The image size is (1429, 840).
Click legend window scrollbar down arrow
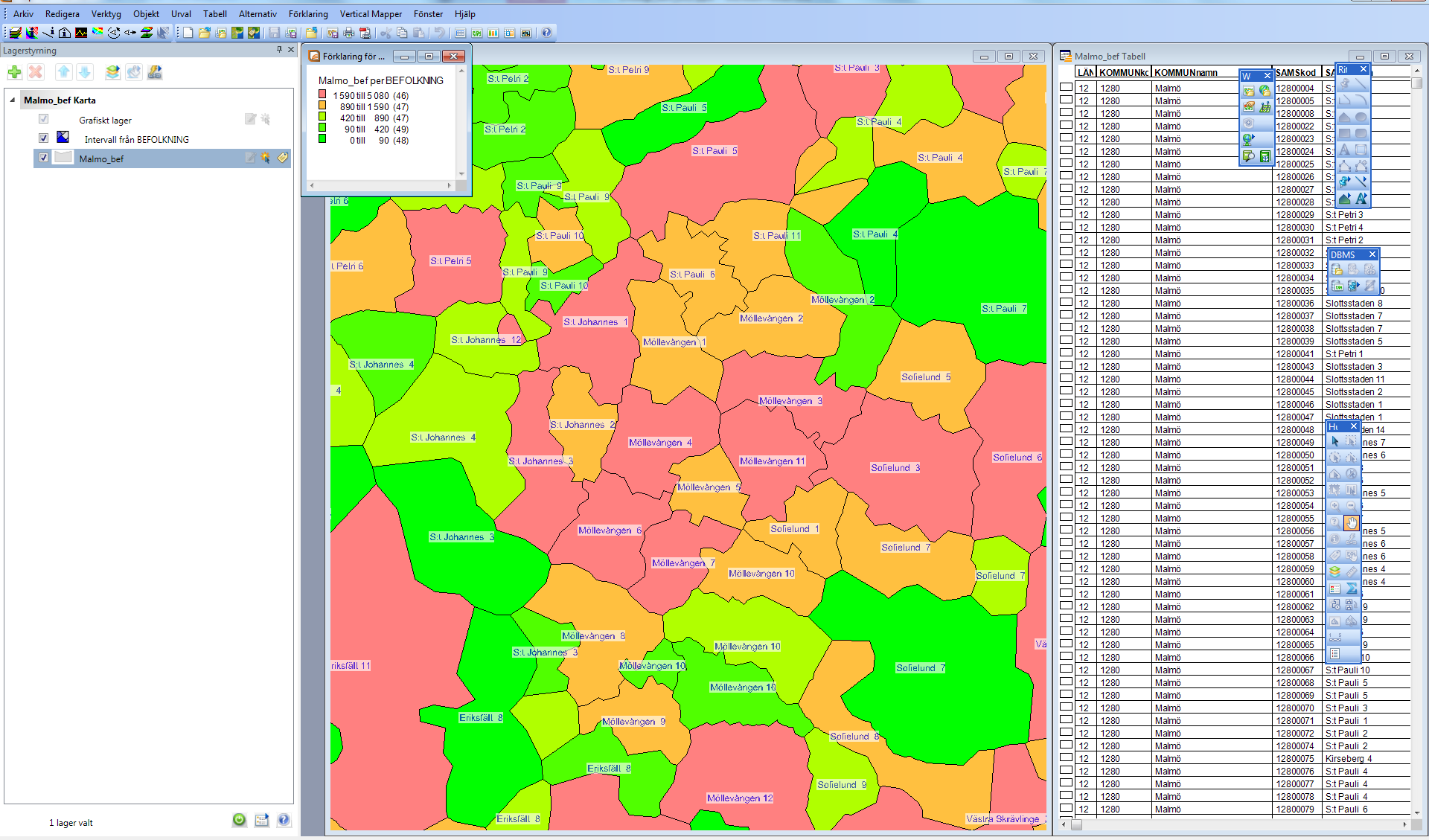pos(461,173)
